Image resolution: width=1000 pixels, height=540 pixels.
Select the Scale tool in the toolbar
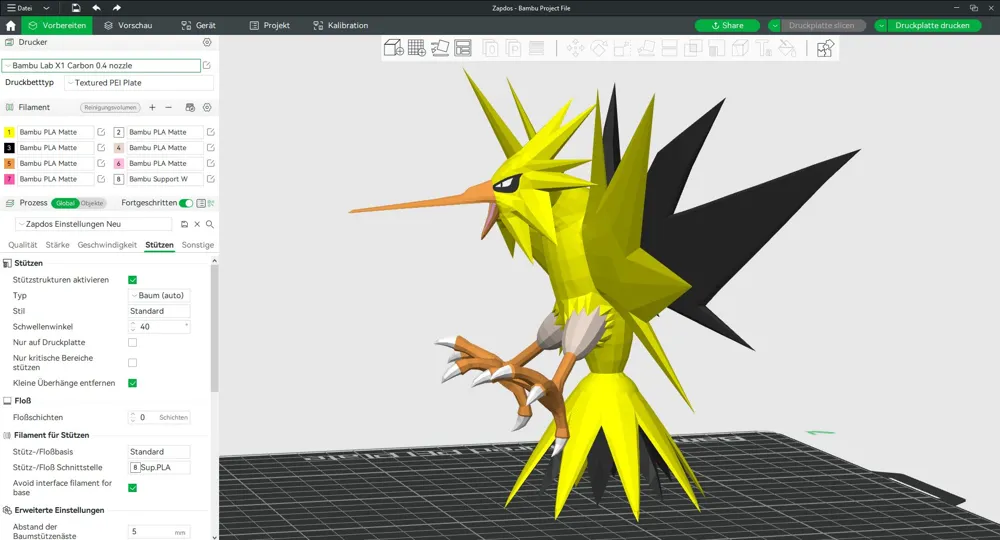622,48
